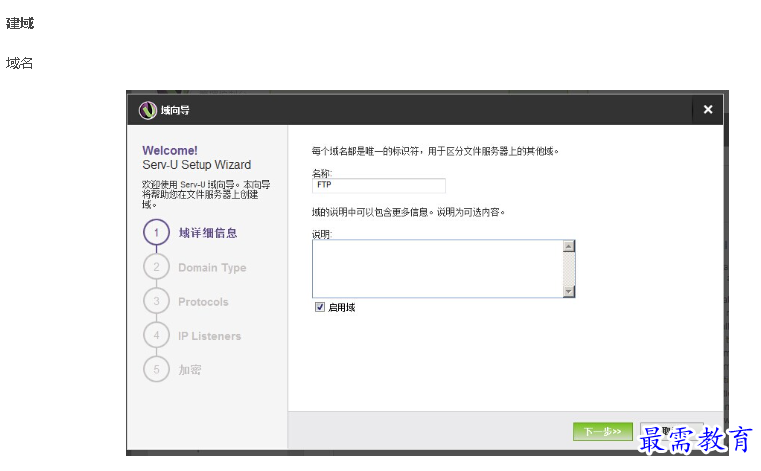This screenshot has height=471, width=761.
Task: Click the 说明: label
Action: [x=322, y=235]
